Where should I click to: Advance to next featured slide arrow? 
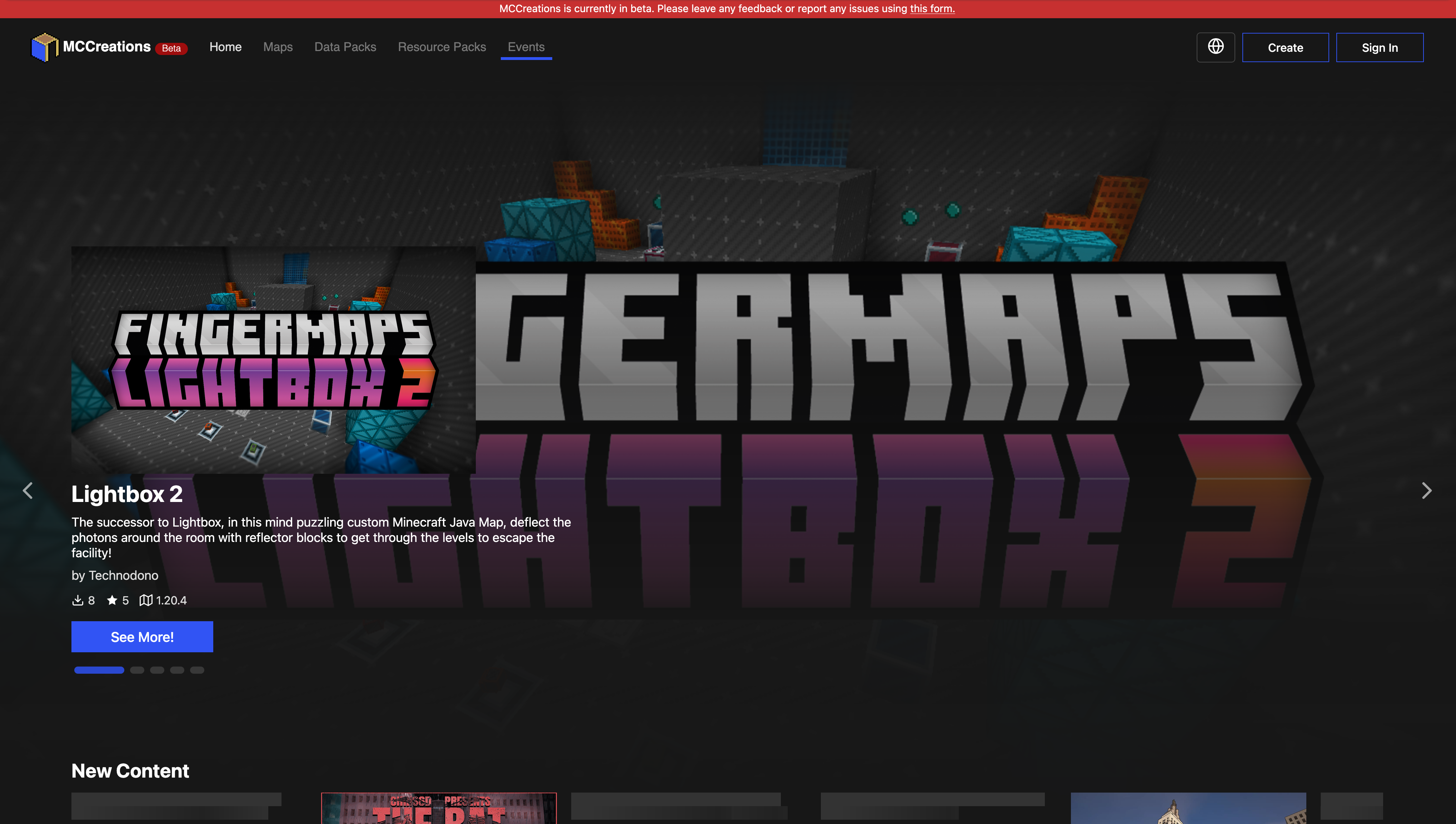tap(1427, 490)
